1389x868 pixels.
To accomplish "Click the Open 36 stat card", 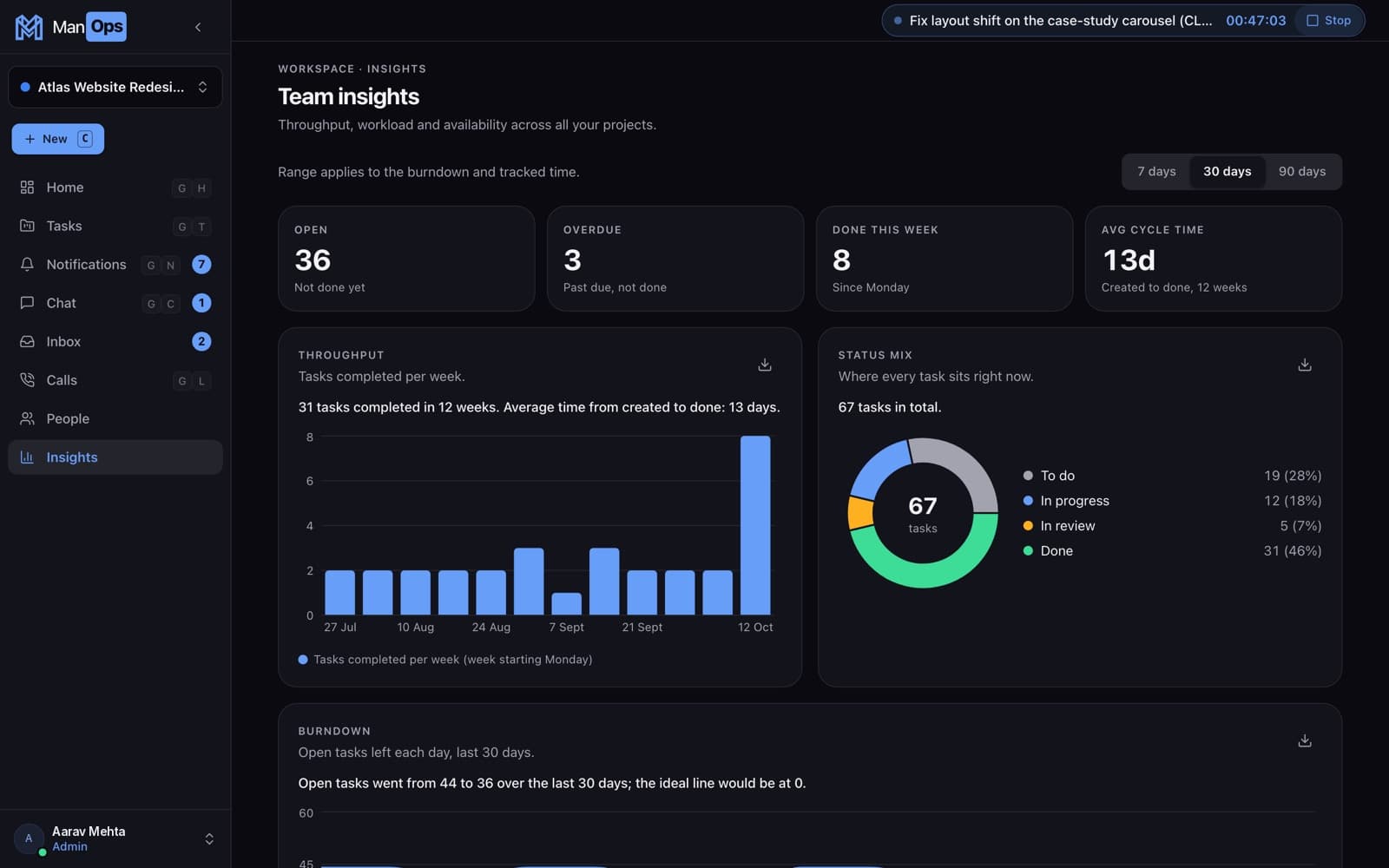I will pos(406,259).
